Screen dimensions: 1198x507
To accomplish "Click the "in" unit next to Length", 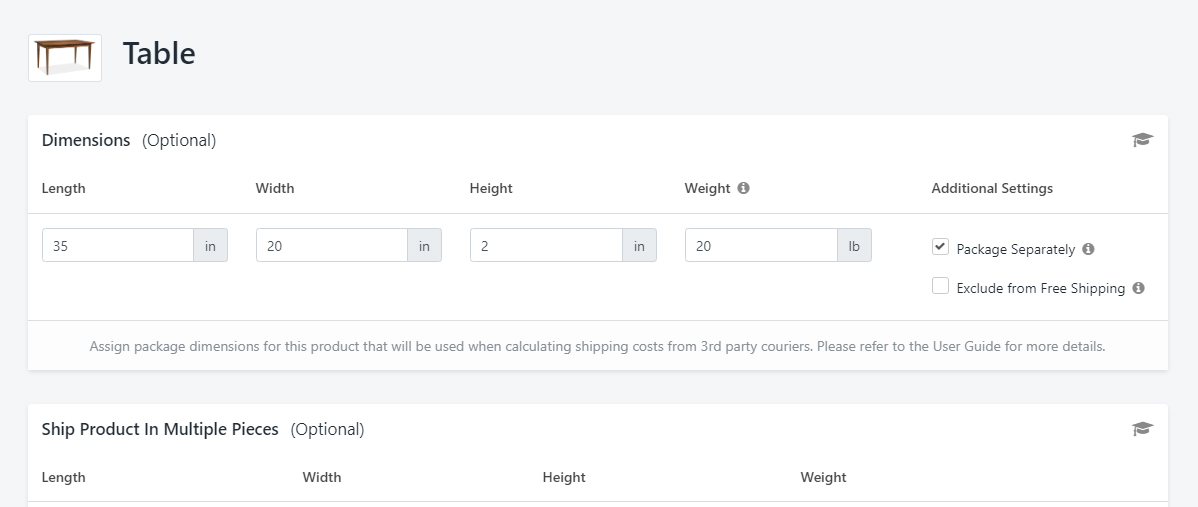I will [x=210, y=245].
